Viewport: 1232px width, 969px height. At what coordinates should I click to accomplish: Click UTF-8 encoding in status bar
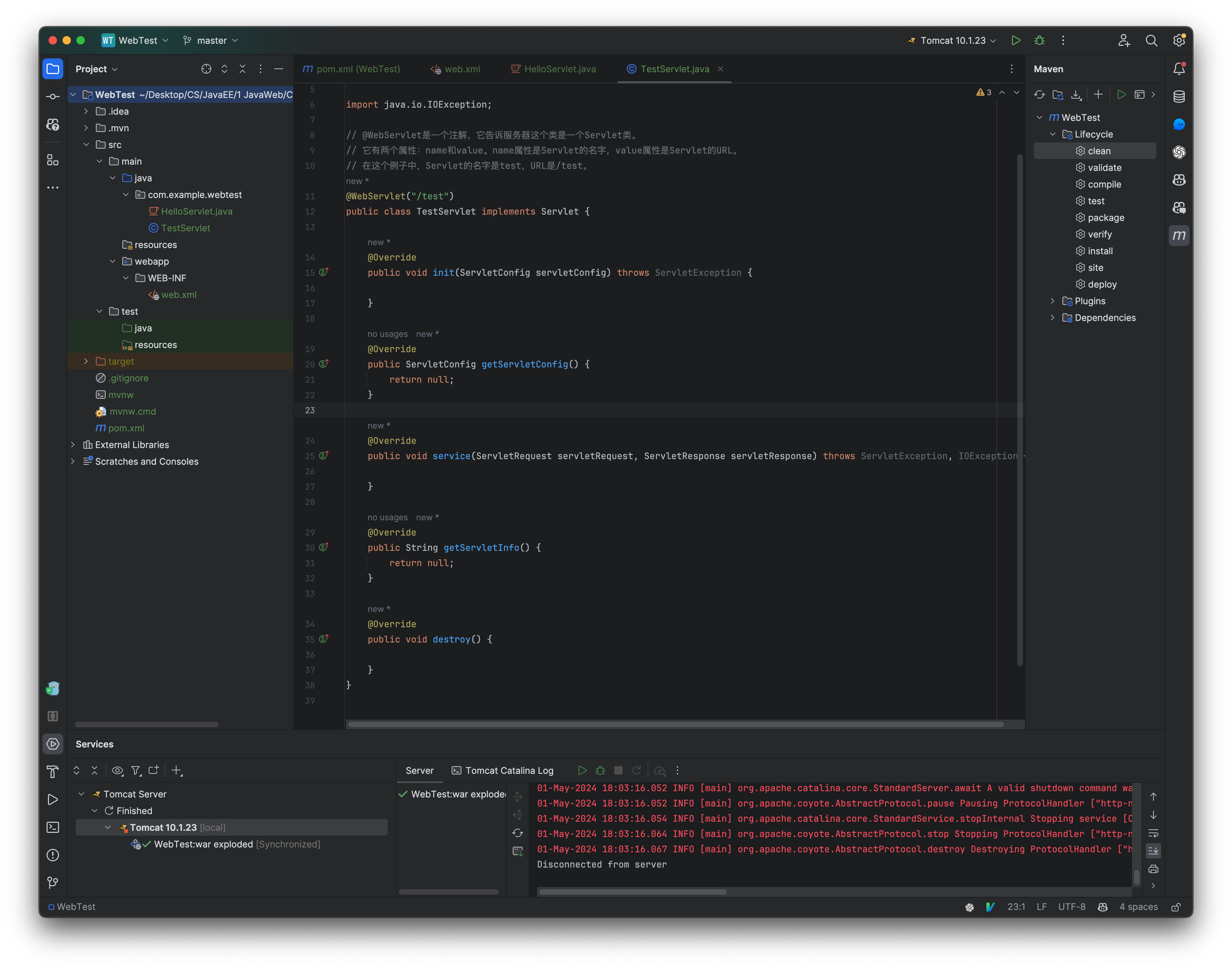[1071, 907]
